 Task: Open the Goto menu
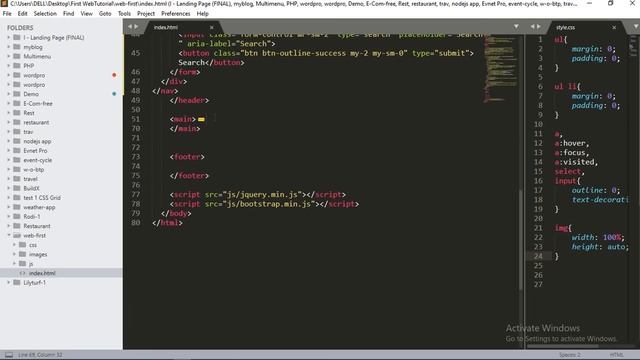[x=105, y=13]
